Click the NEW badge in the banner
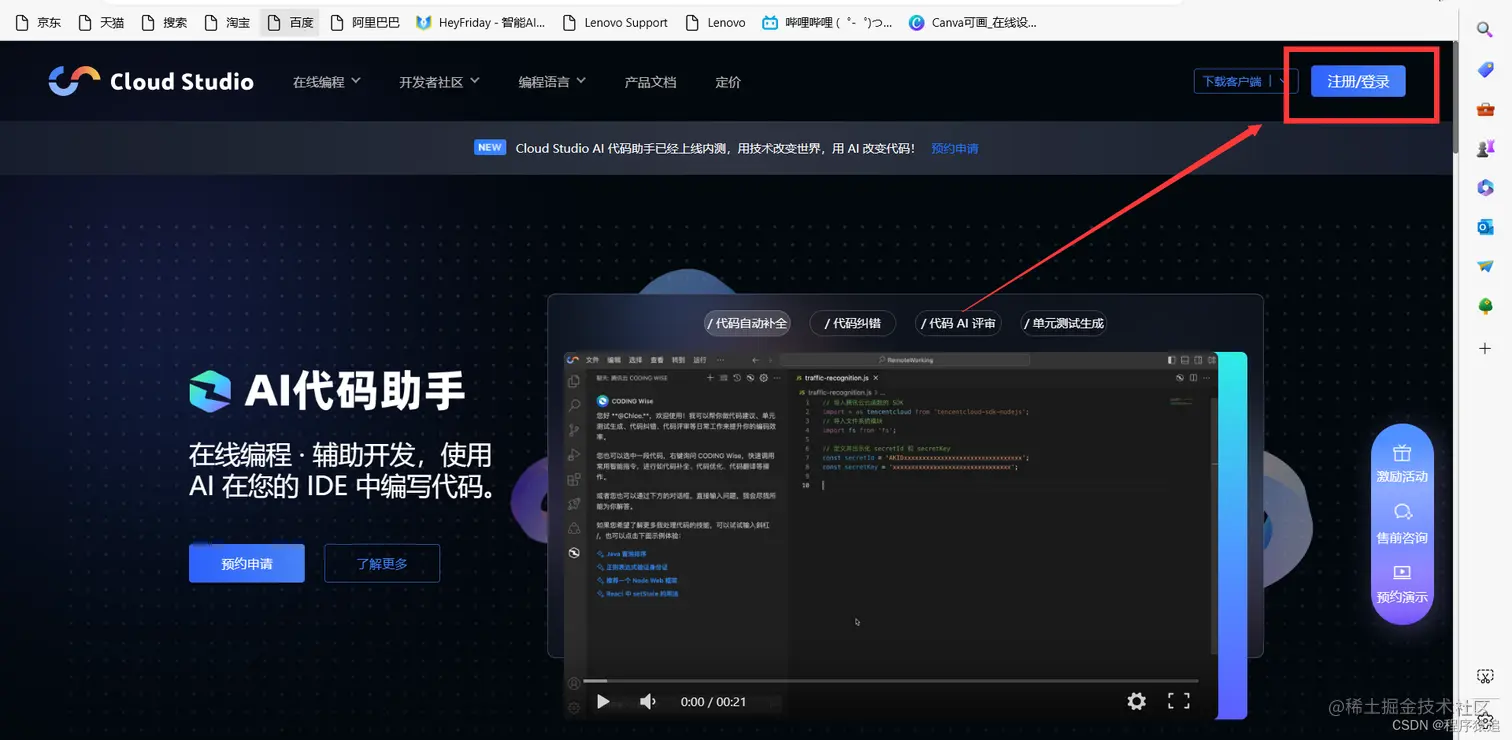The height and width of the screenshot is (740, 1512). coord(489,147)
